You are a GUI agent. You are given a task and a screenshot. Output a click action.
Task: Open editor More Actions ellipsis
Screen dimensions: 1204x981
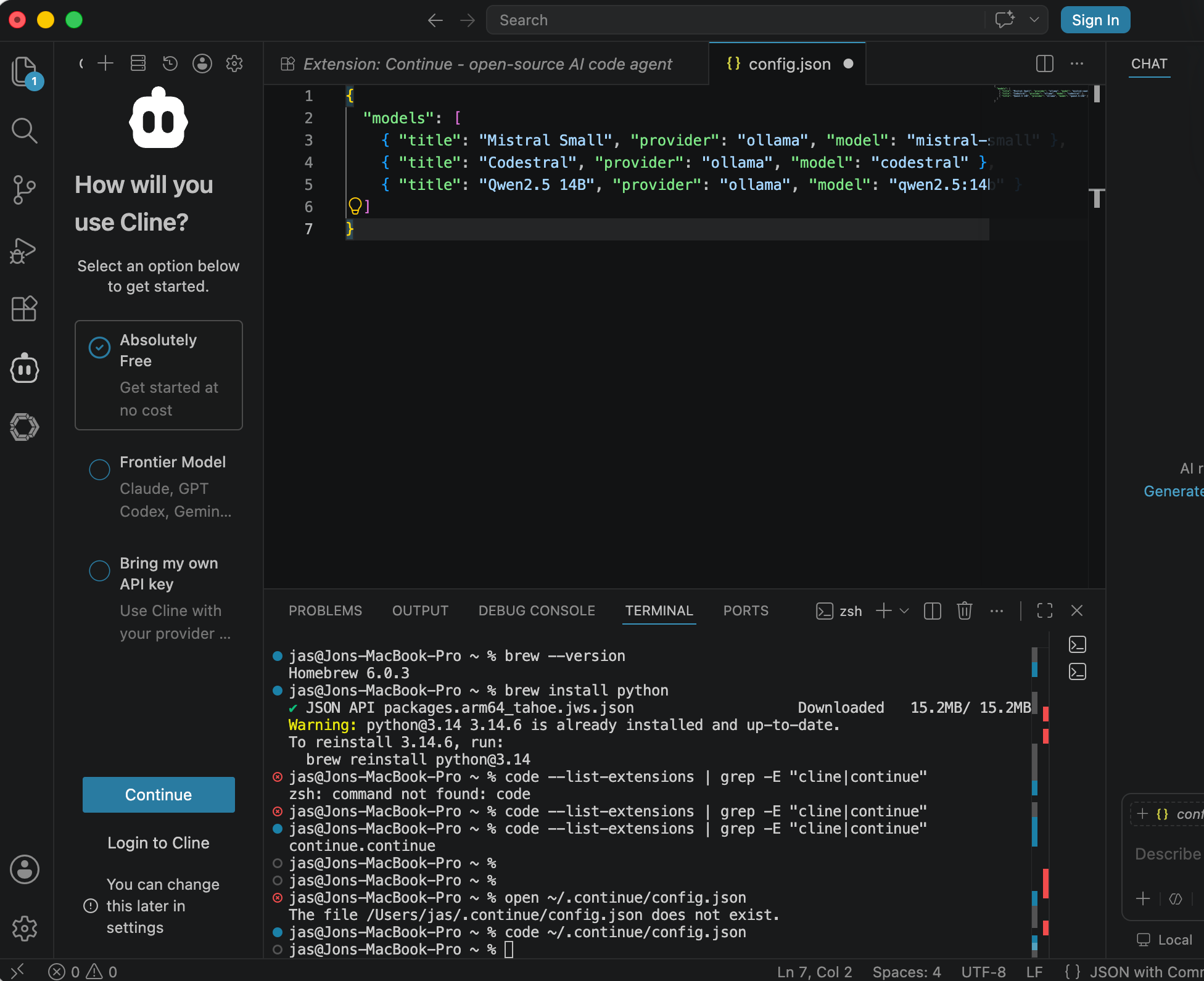(1077, 64)
